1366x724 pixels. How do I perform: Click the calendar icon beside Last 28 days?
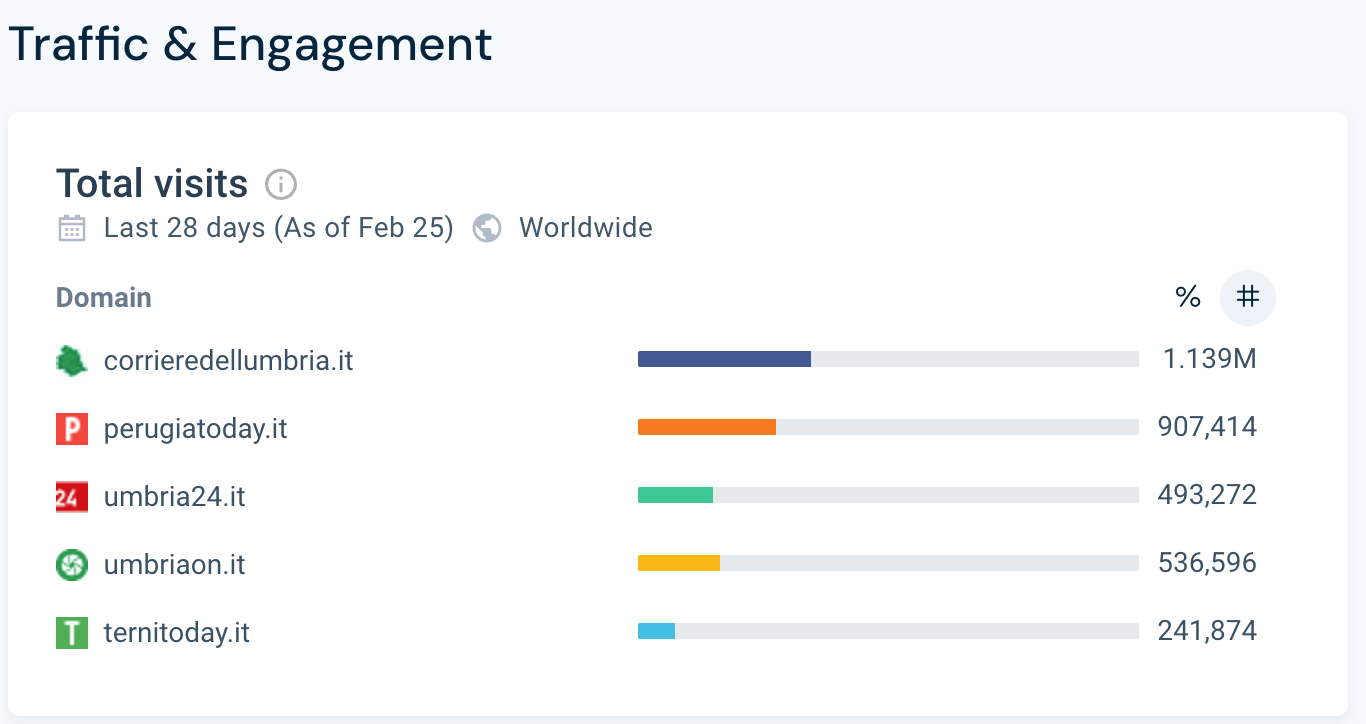point(72,228)
